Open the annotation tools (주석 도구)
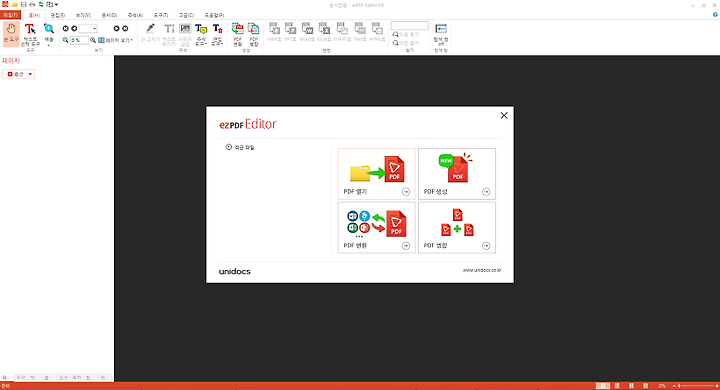 pyautogui.click(x=201, y=34)
